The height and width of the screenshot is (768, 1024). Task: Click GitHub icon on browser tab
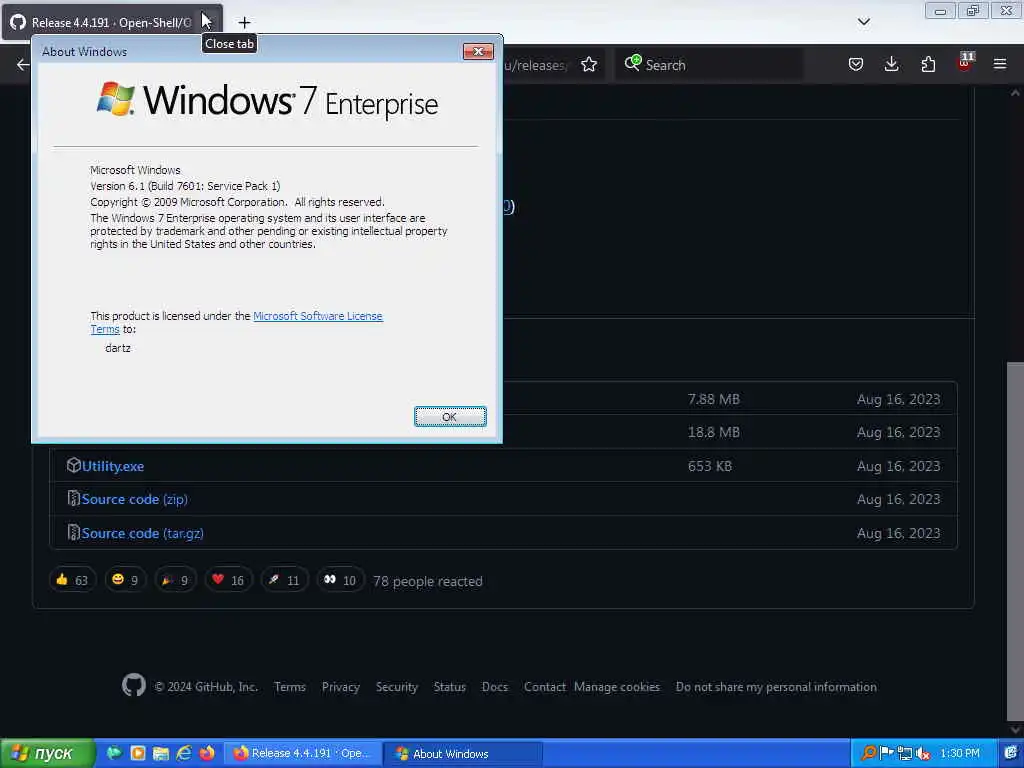[18, 22]
